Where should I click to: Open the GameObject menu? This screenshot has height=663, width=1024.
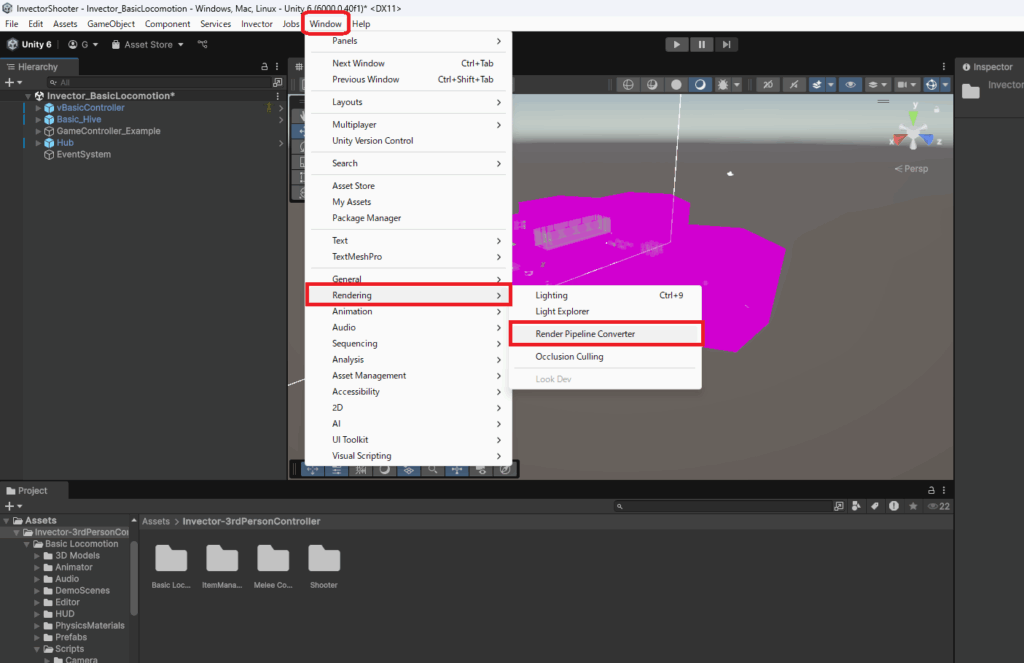[111, 24]
